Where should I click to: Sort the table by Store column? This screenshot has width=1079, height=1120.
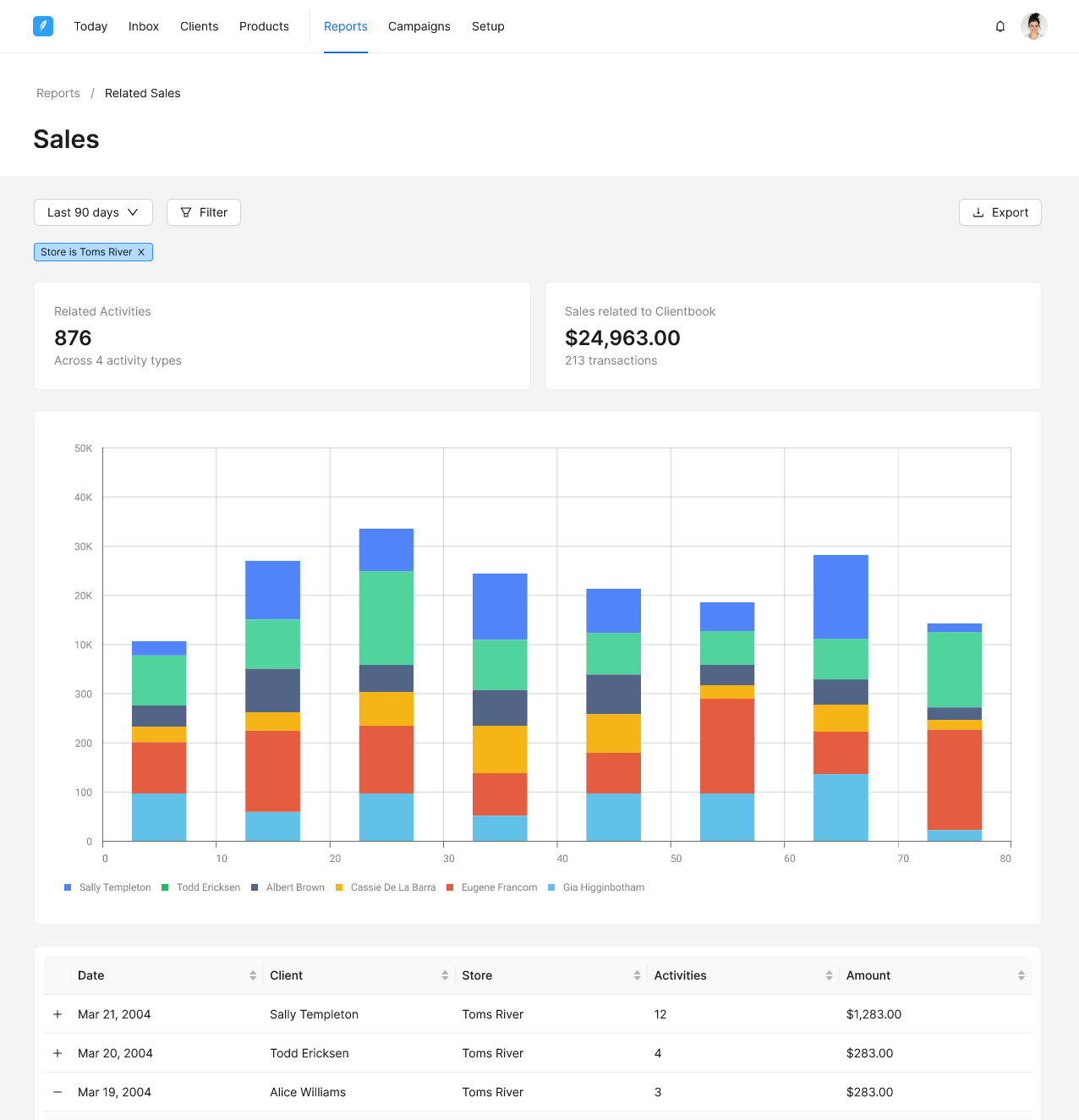pyautogui.click(x=637, y=975)
